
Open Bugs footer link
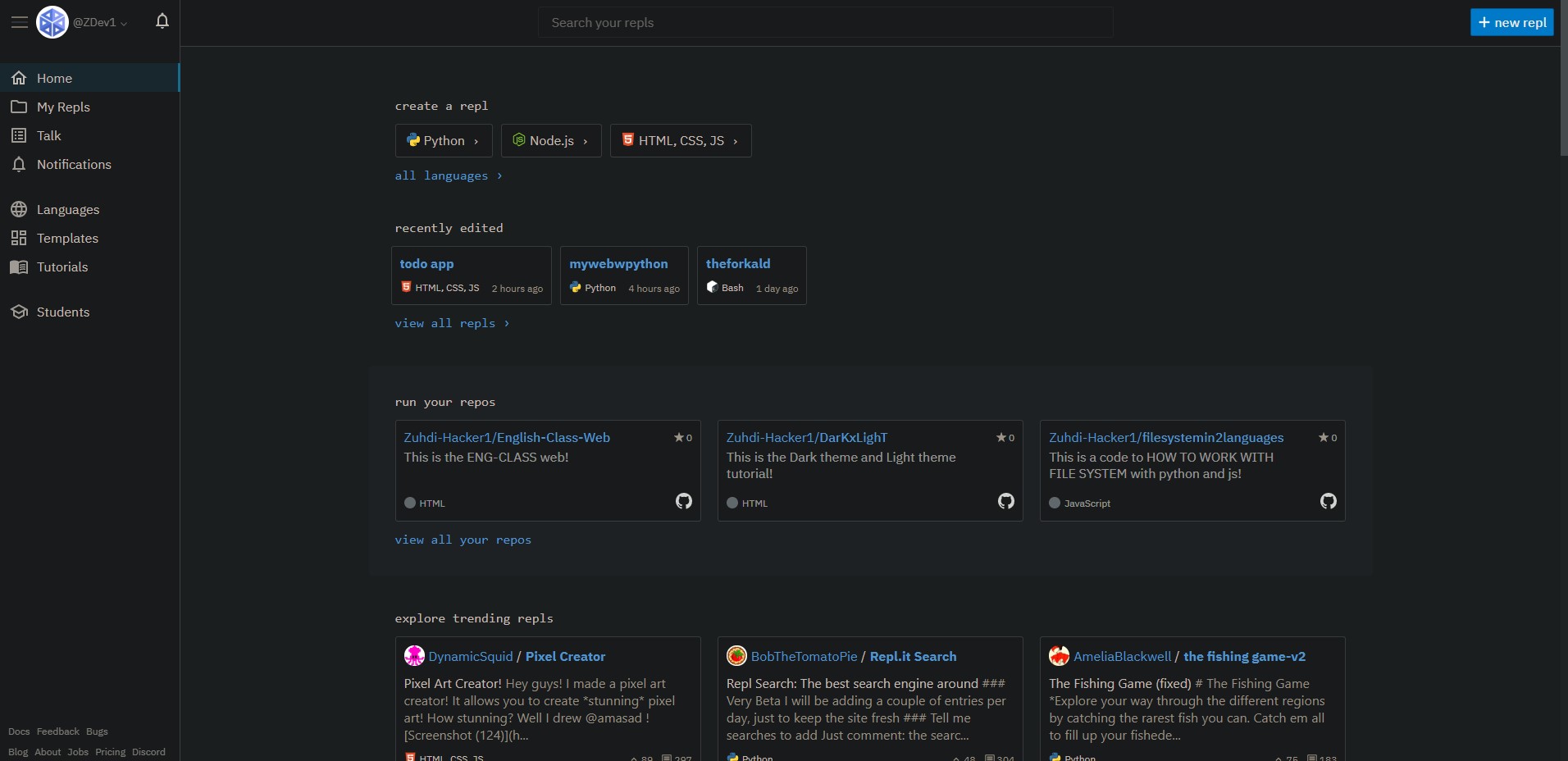[97, 731]
